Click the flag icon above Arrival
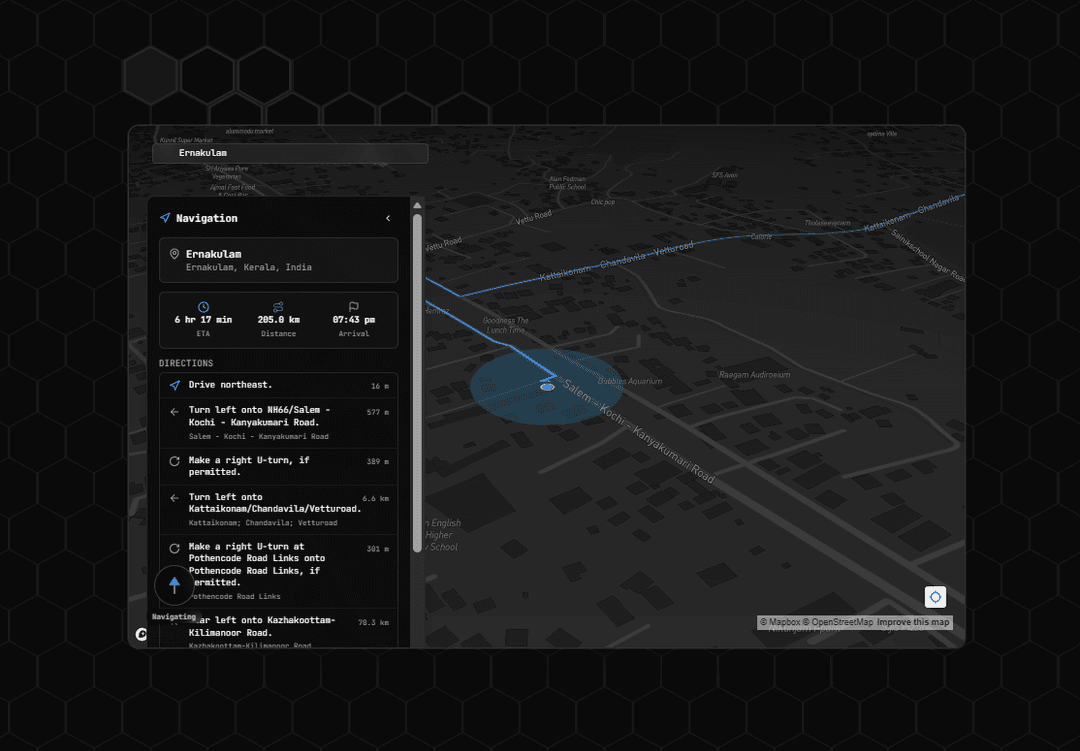Viewport: 1080px width, 751px height. 353,307
